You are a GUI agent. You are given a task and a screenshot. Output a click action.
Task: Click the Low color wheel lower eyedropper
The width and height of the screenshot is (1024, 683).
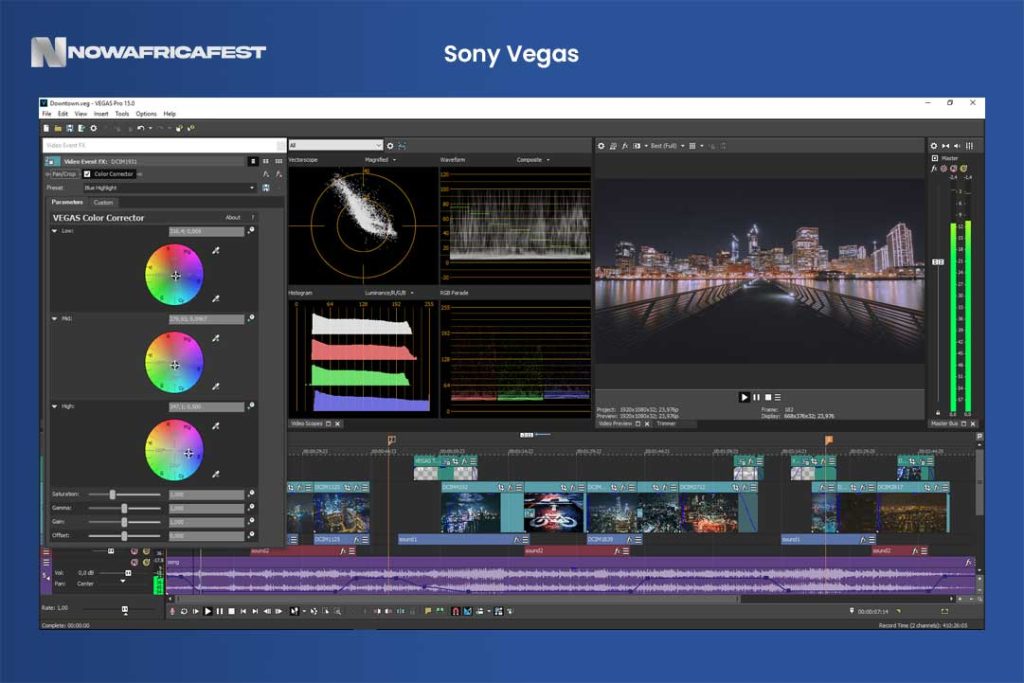[x=216, y=298]
